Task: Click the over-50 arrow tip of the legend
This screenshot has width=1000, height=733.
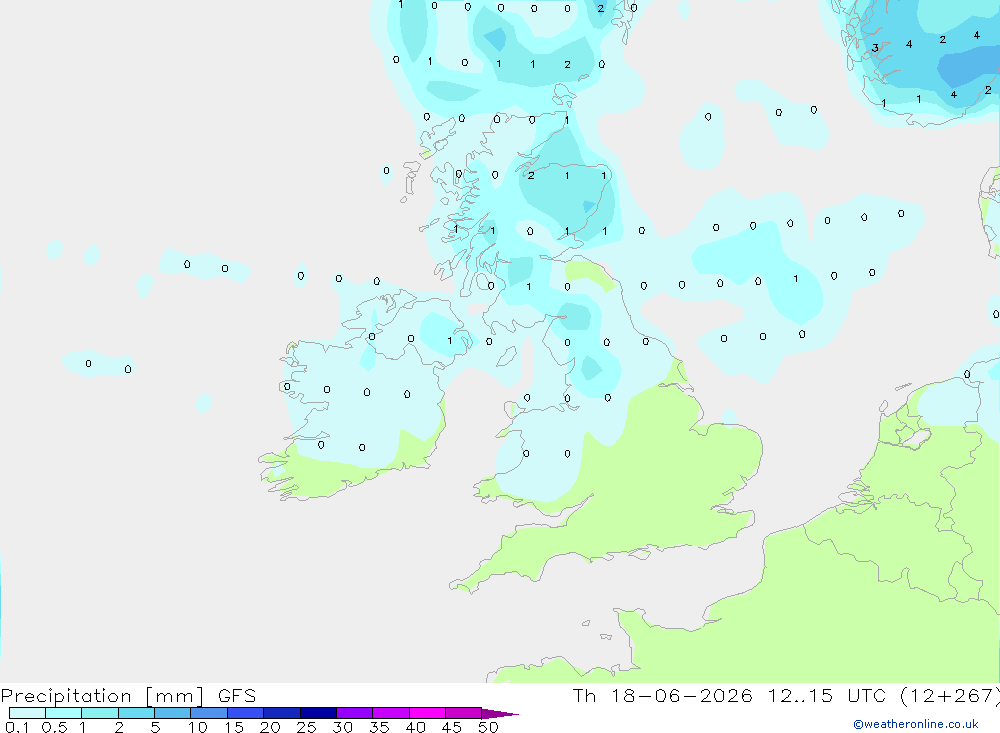Action: click(x=499, y=714)
